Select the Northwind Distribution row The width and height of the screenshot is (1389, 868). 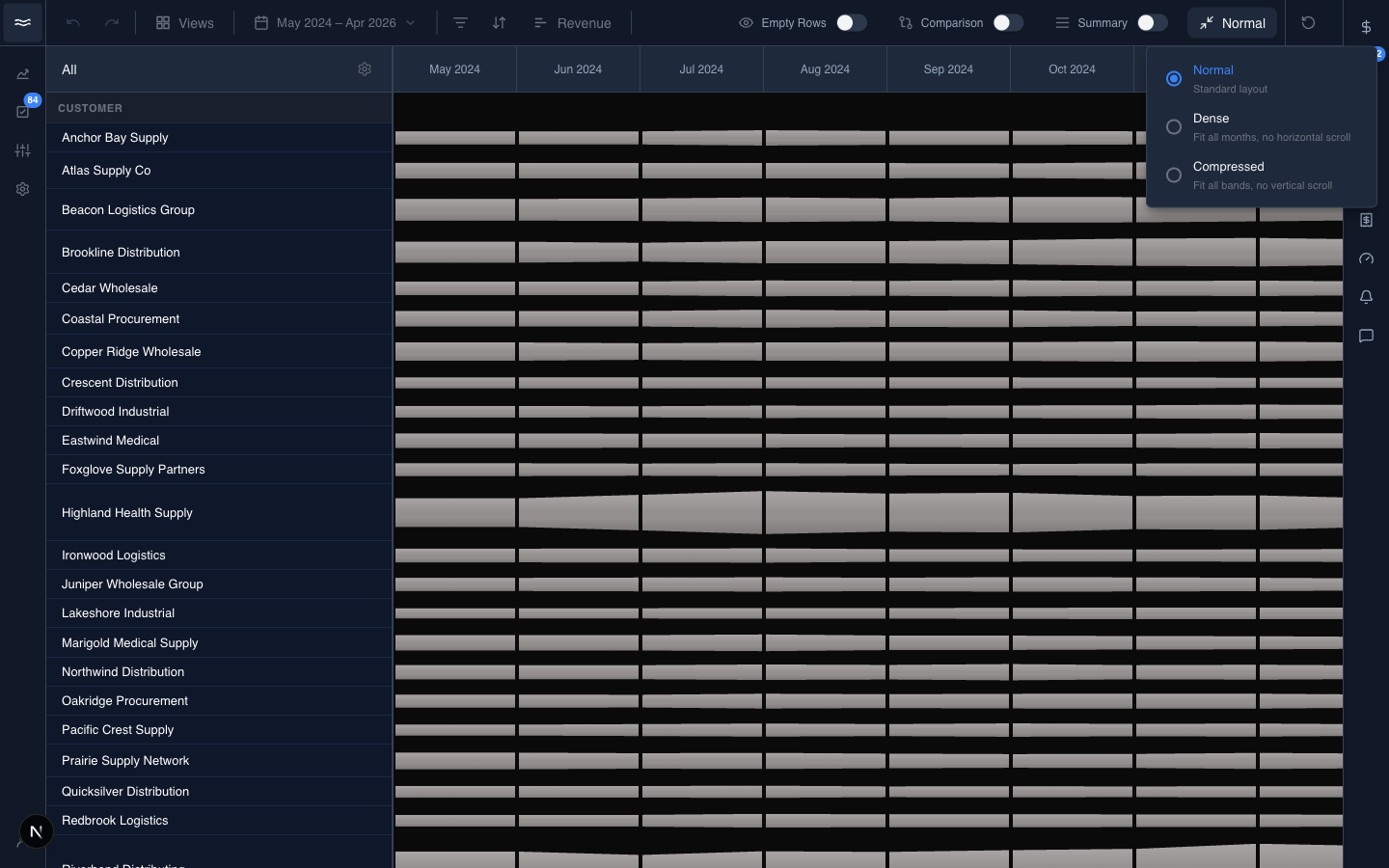coord(219,672)
